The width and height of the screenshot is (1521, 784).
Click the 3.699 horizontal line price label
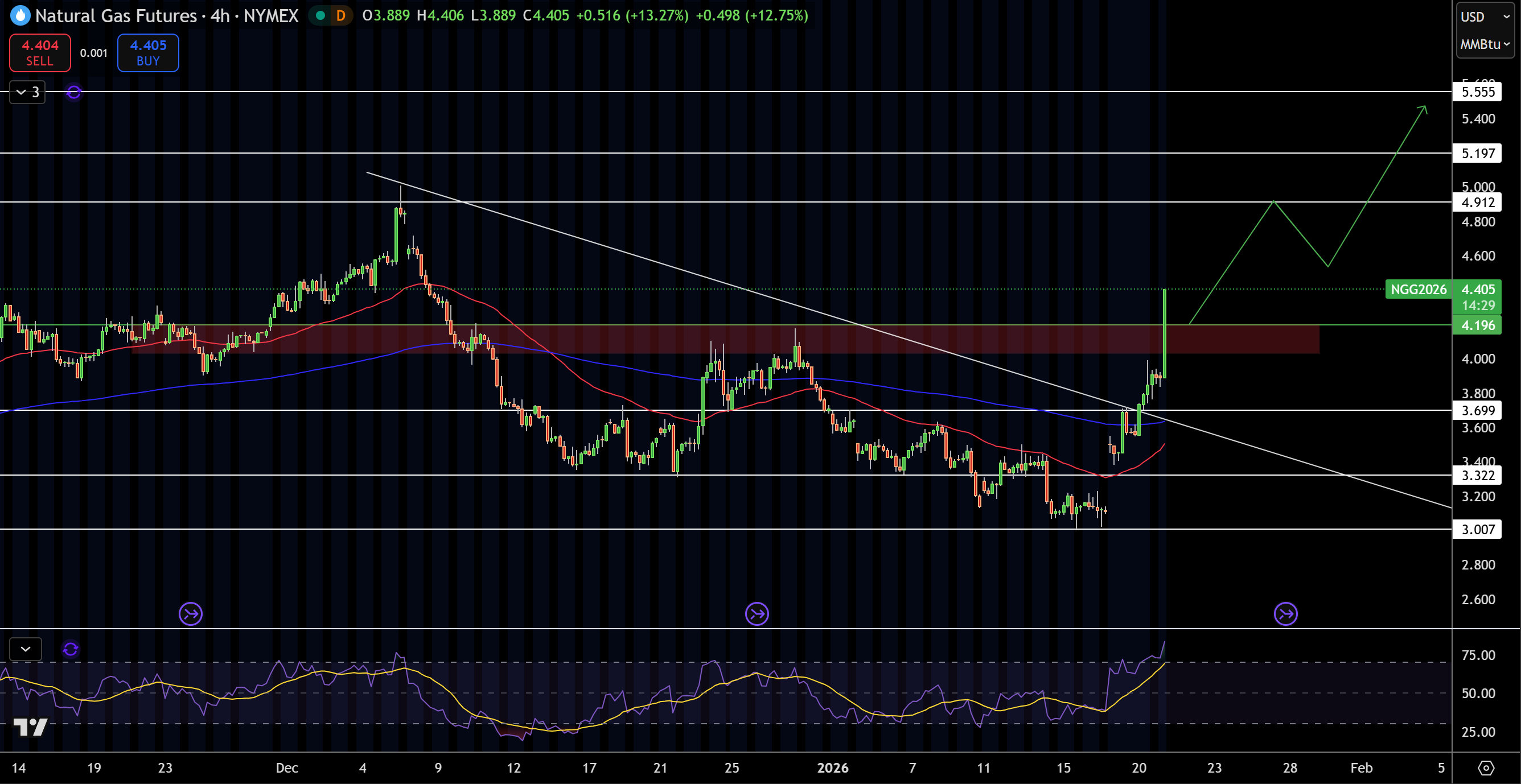click(1477, 410)
